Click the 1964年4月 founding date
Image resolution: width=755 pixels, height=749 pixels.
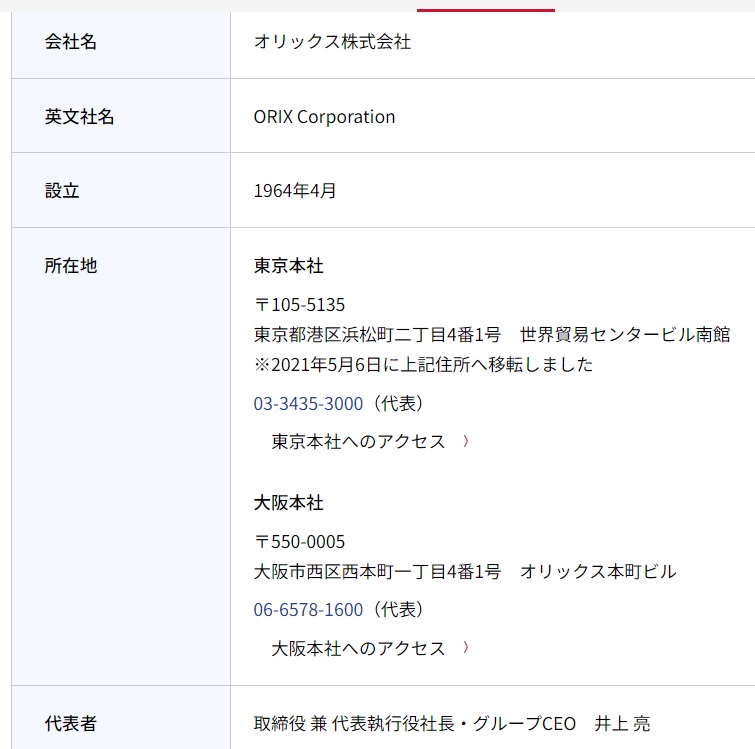295,191
